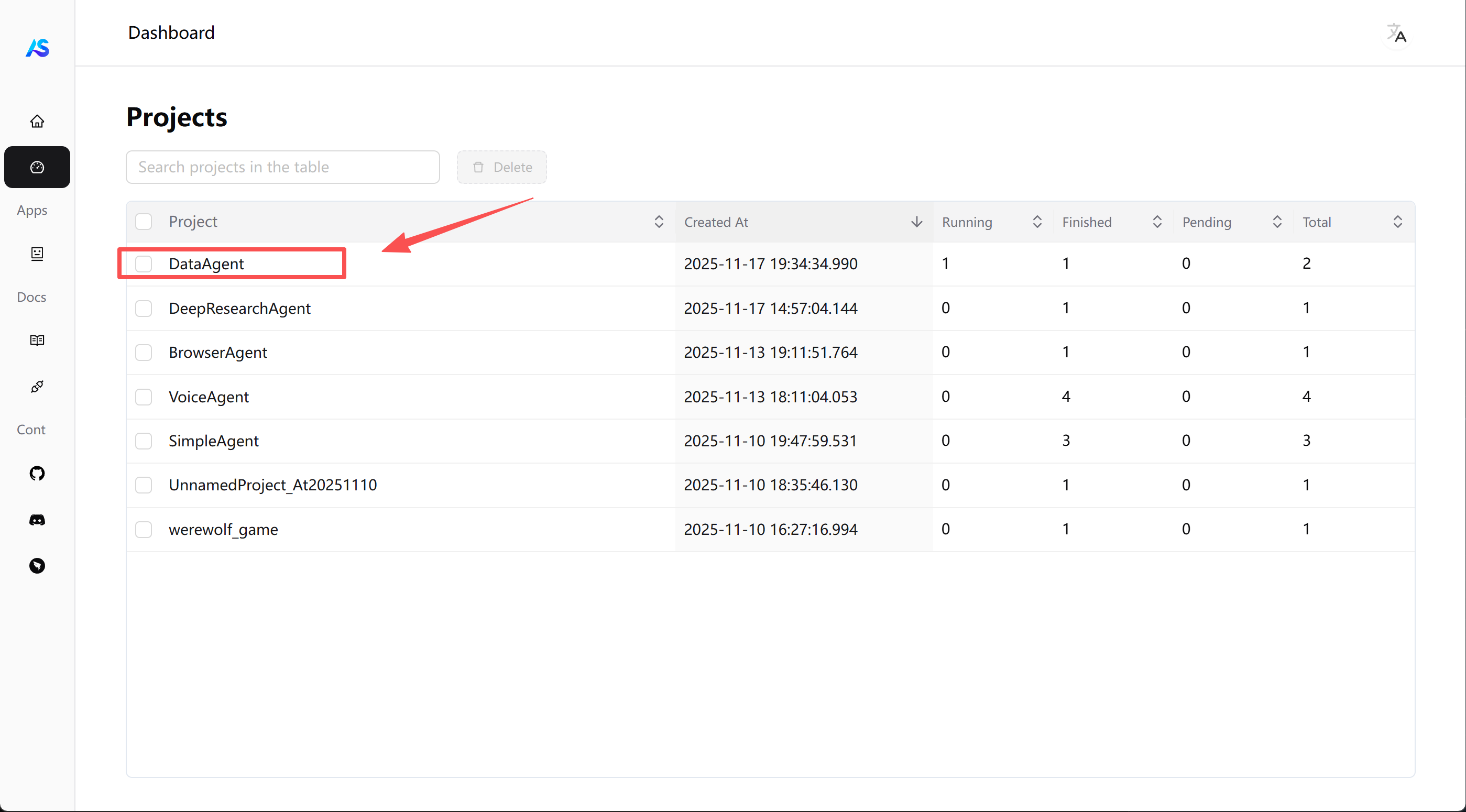Click timestamp 2025-11-10 18:35:46.130
Viewport: 1466px width, 812px height.
[771, 486]
